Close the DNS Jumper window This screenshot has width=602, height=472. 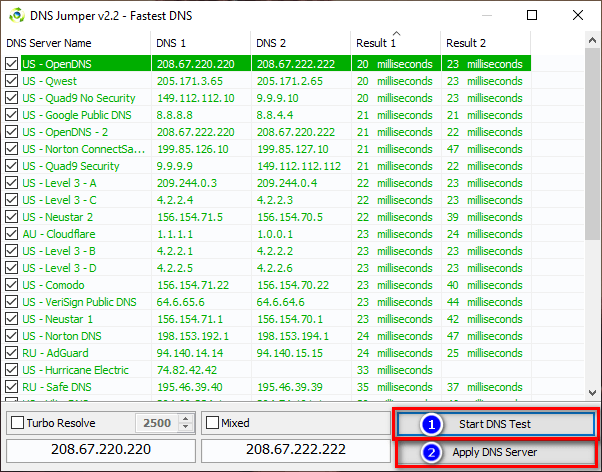point(578,15)
